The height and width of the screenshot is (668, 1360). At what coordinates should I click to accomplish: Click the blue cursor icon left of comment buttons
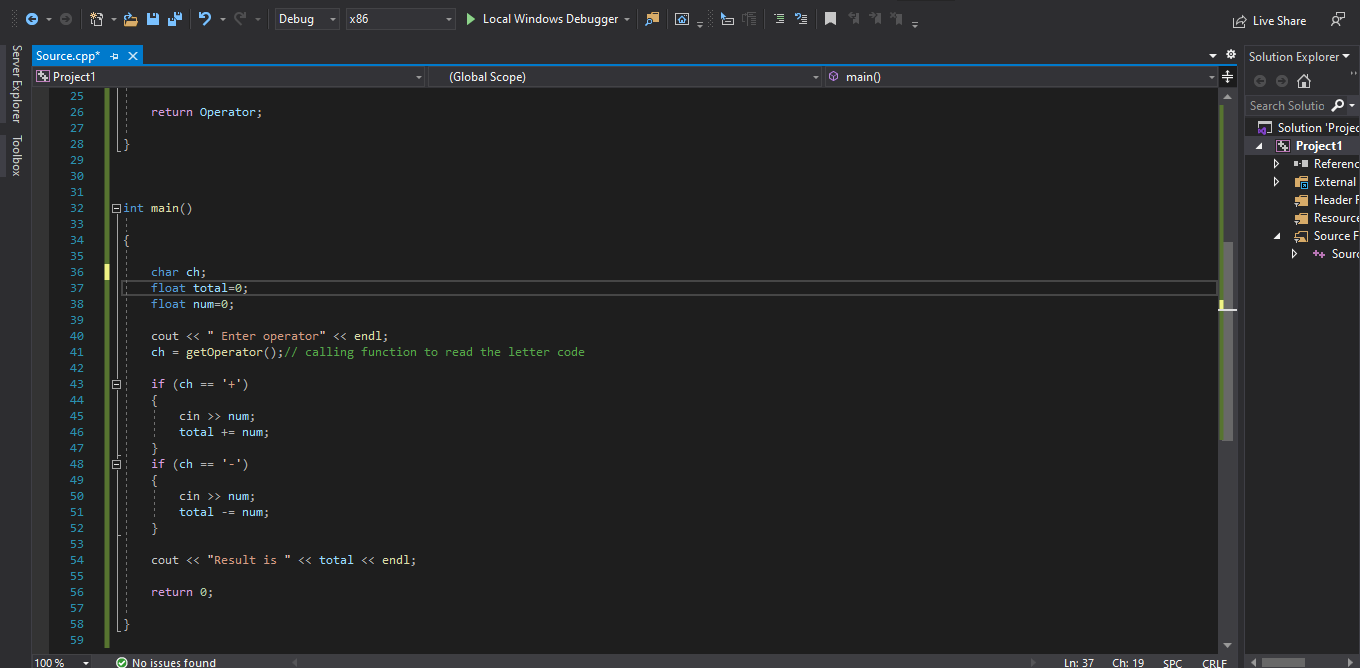[727, 19]
